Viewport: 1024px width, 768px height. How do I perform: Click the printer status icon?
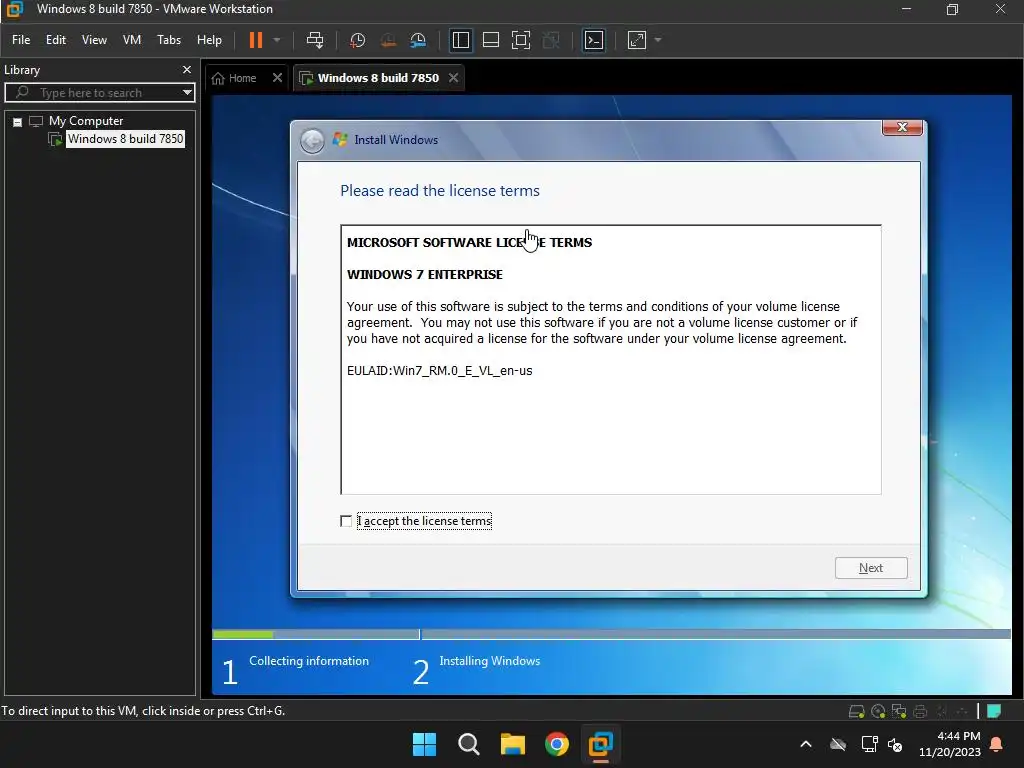click(x=920, y=711)
